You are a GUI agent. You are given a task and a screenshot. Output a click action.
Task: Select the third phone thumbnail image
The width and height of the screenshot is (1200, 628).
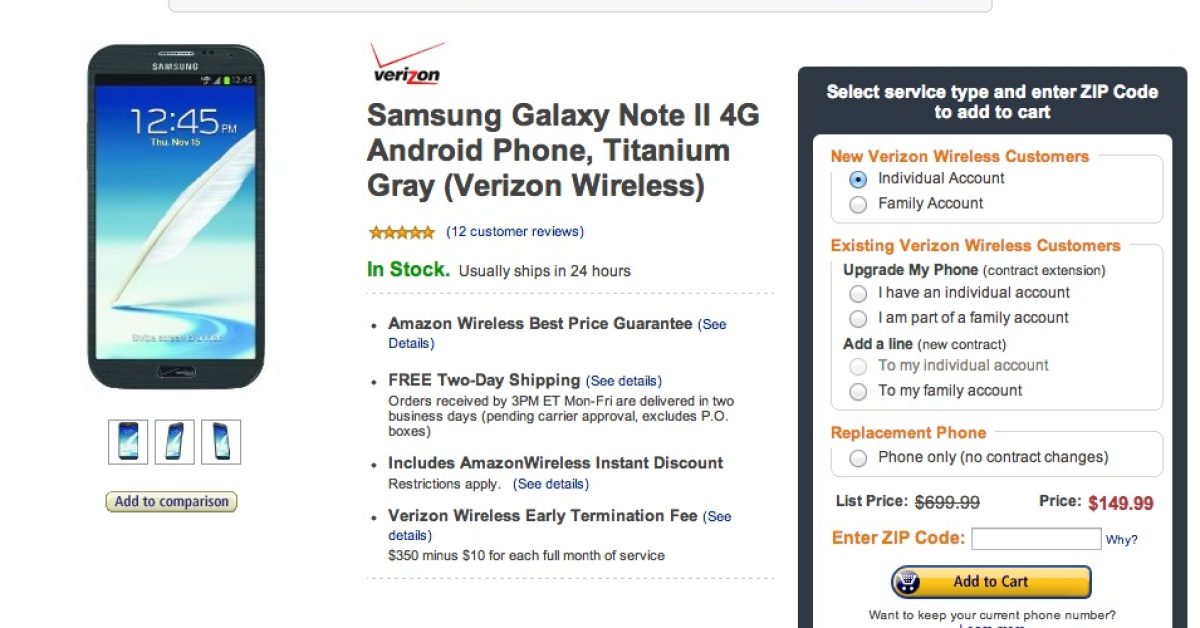coord(221,442)
